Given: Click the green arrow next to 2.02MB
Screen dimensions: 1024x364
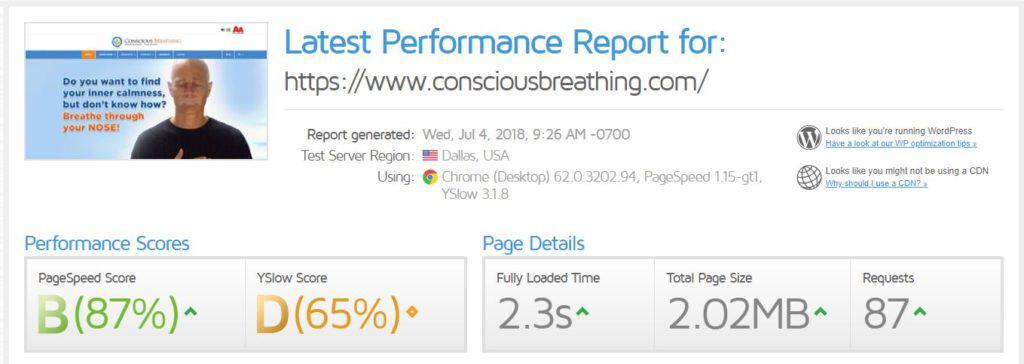Looking at the screenshot, I should point(820,312).
